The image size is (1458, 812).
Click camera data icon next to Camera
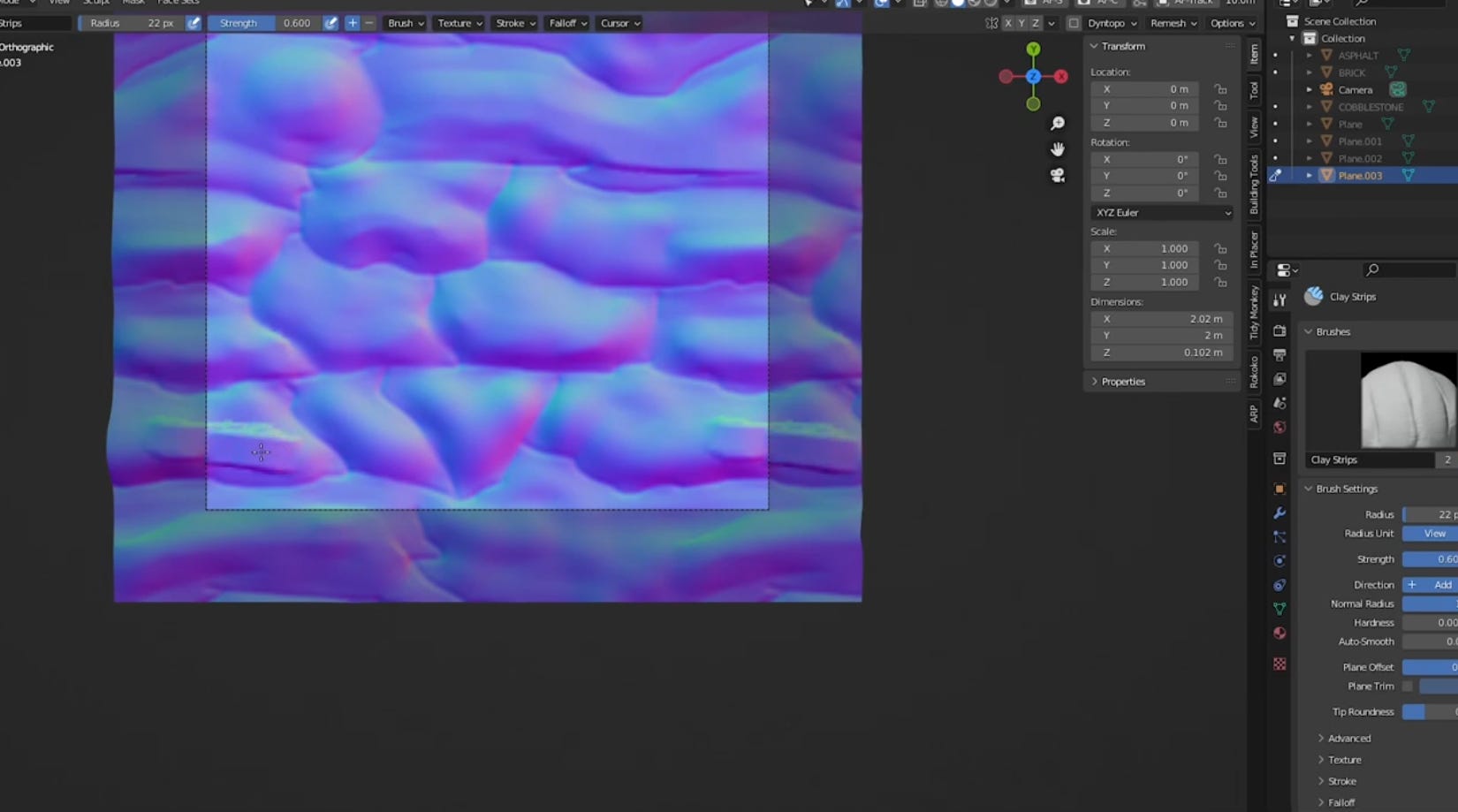click(x=1398, y=89)
